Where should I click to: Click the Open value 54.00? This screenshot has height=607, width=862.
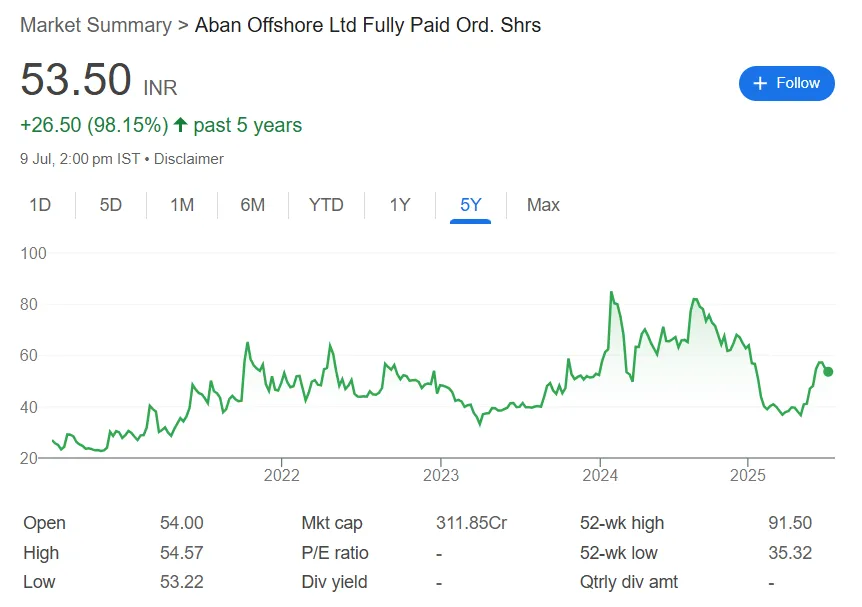coord(181,523)
